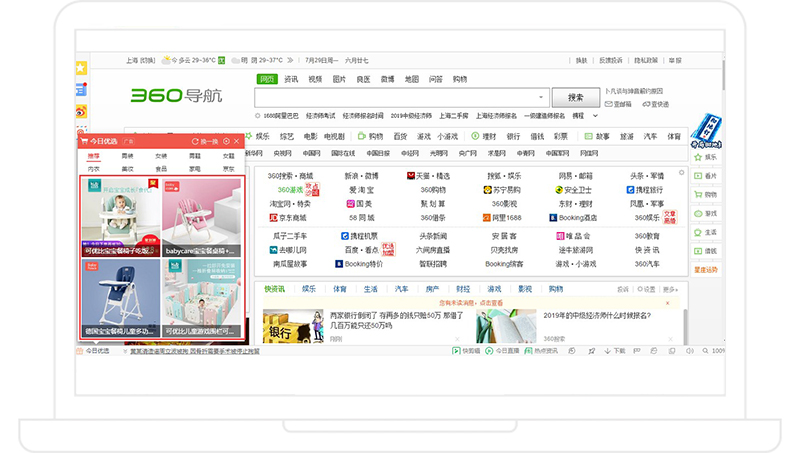The width and height of the screenshot is (800, 453).
Task: Open the 隐私政策 link
Action: coord(646,60)
